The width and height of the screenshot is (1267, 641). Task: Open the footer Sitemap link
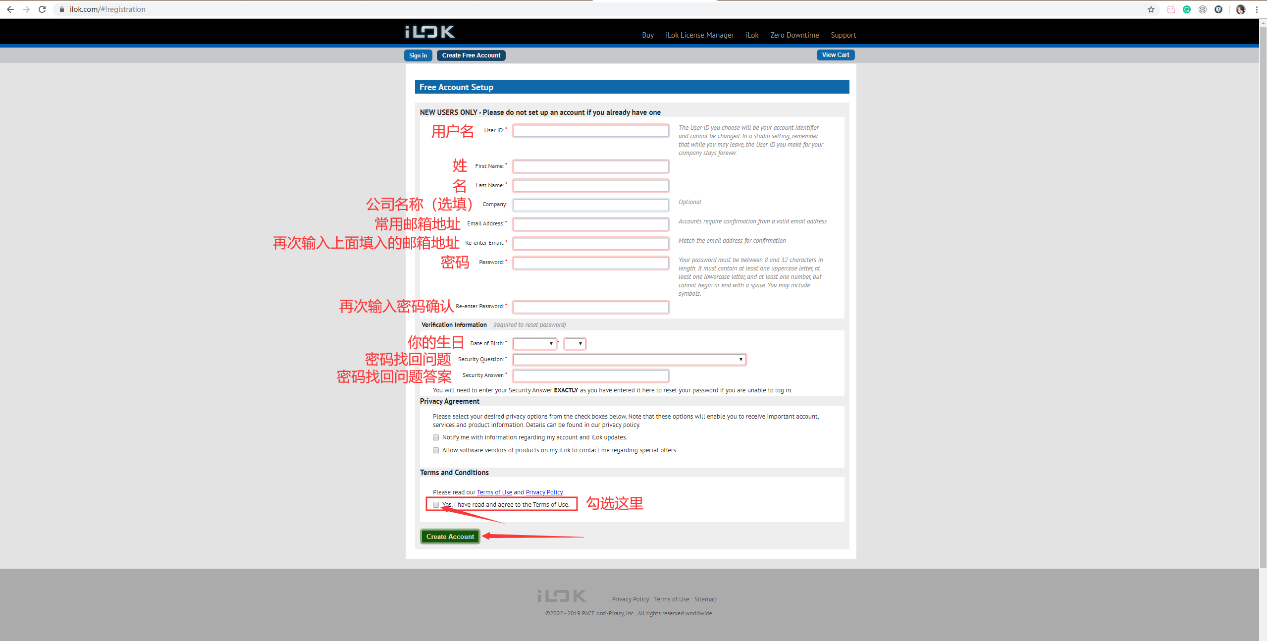(x=706, y=599)
